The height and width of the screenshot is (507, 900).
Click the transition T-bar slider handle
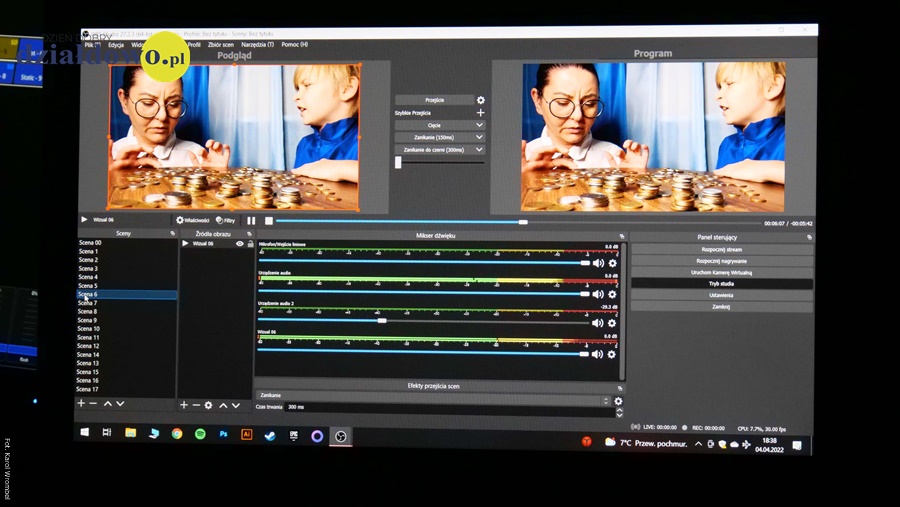(398, 162)
